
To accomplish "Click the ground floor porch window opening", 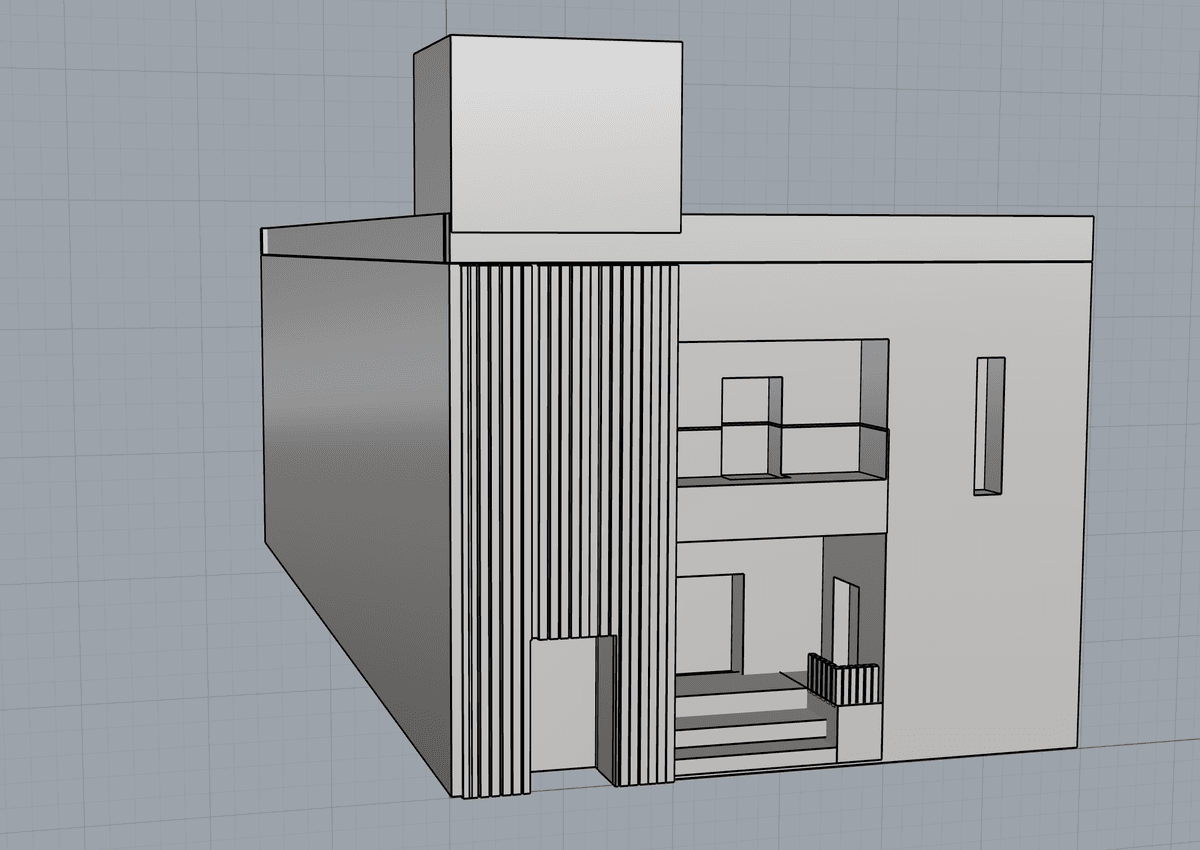I will pyautogui.click(x=708, y=622).
